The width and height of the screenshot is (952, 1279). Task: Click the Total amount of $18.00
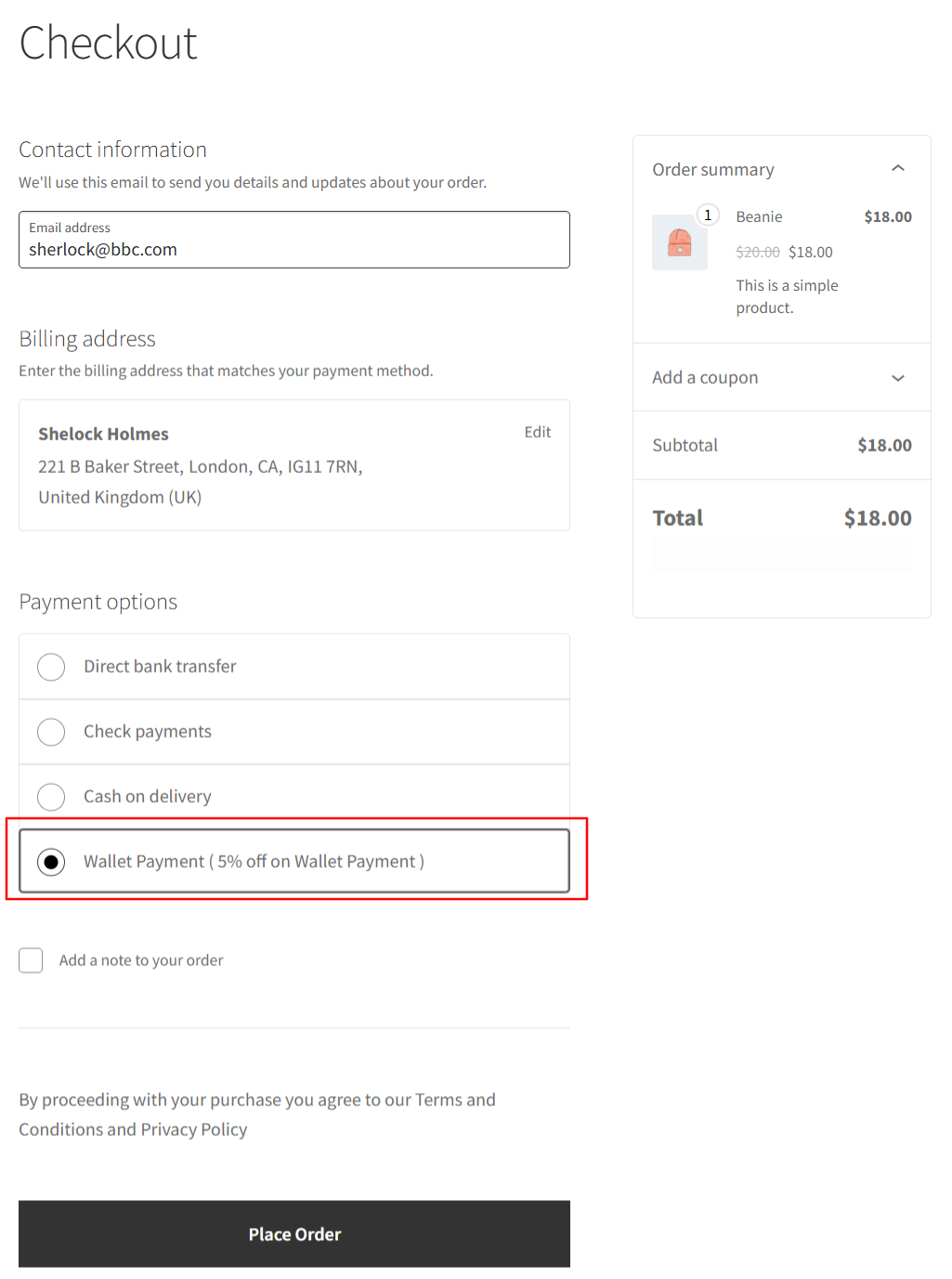click(x=877, y=517)
